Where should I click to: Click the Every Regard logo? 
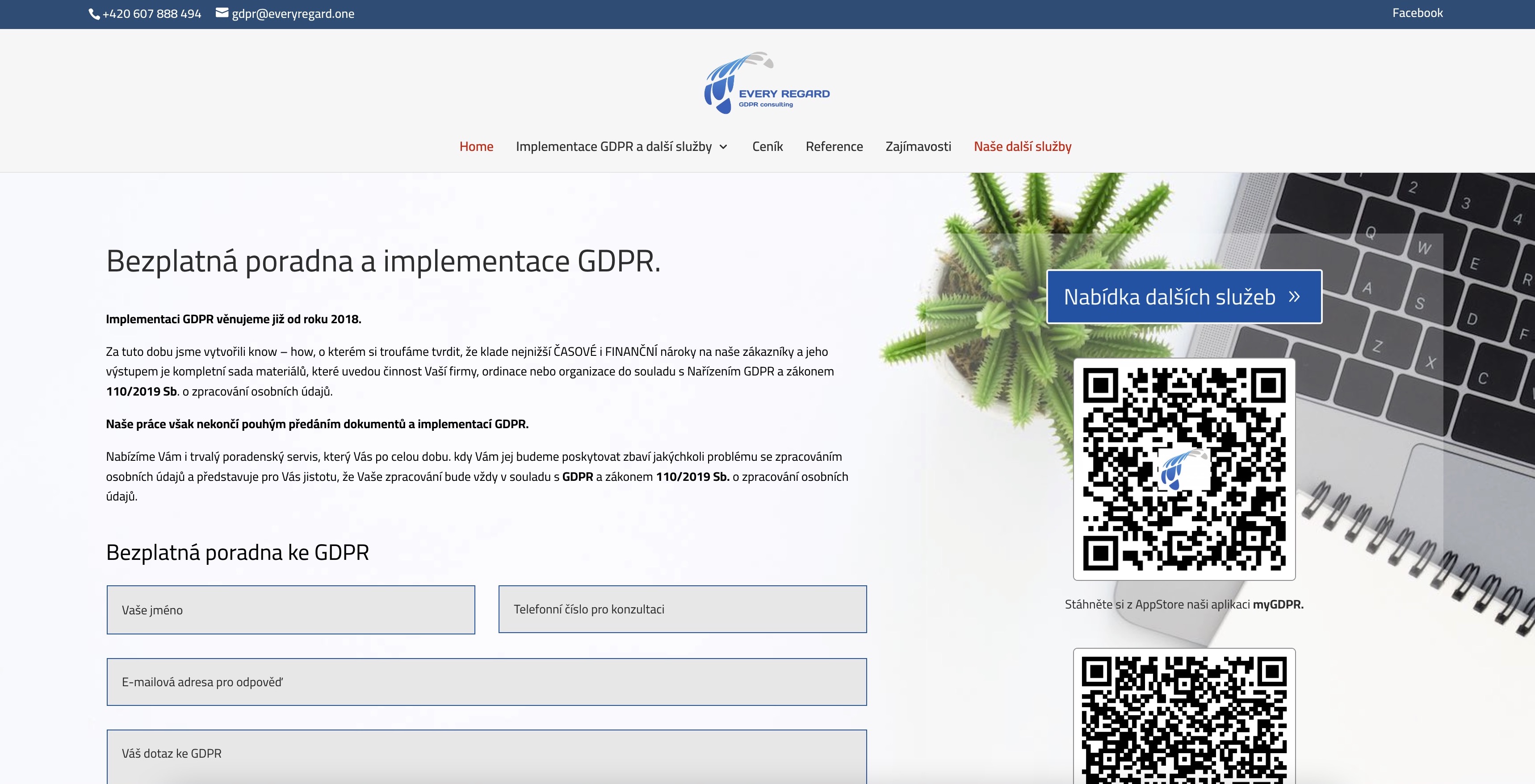pyautogui.click(x=767, y=83)
